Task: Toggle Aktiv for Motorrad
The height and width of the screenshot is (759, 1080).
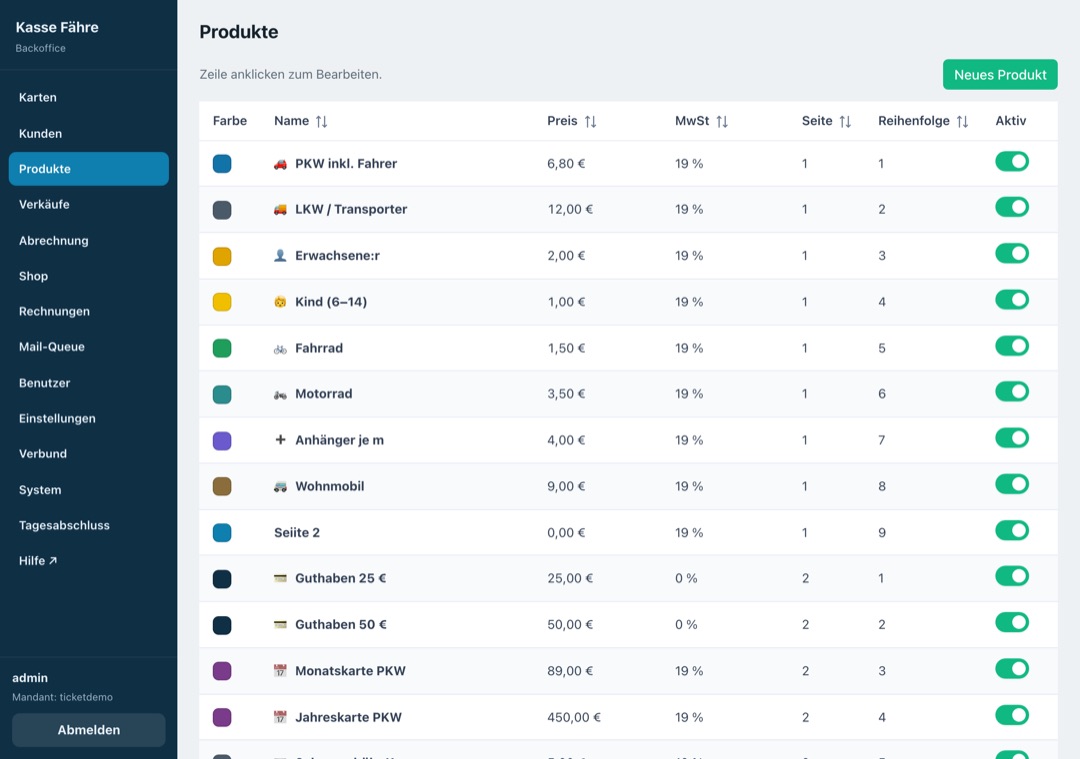Action: [x=1012, y=392]
